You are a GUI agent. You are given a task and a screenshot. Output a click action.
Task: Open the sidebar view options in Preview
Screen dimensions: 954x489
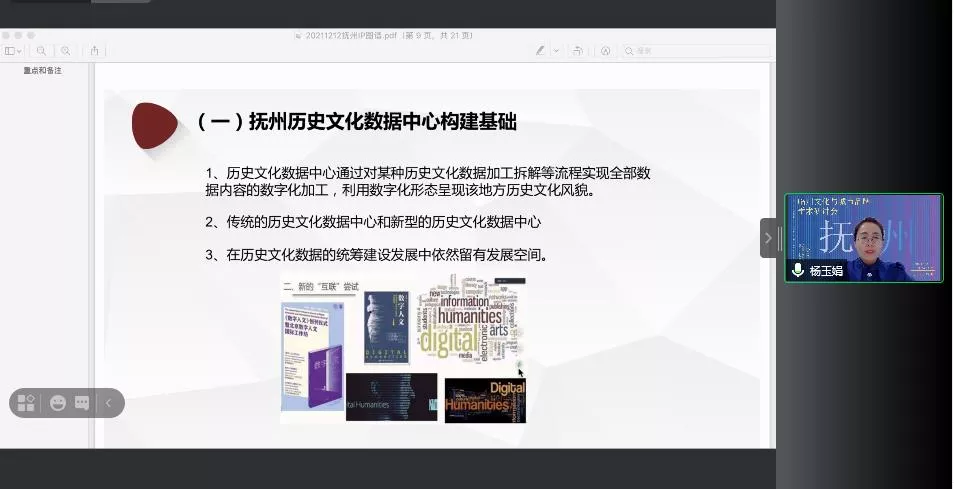13,51
